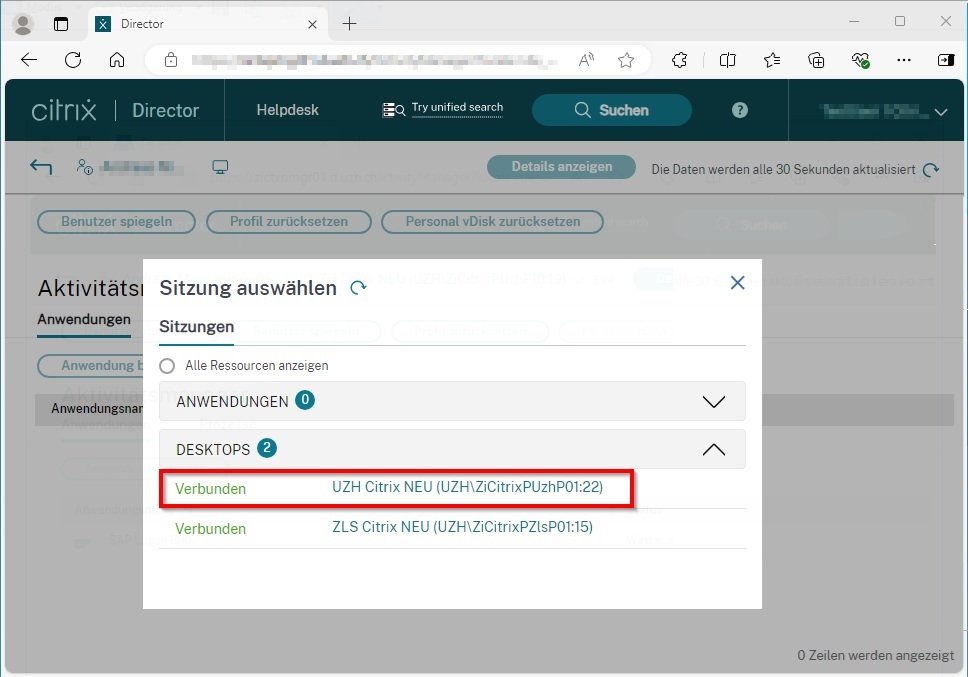Click the help question mark icon

pos(740,110)
